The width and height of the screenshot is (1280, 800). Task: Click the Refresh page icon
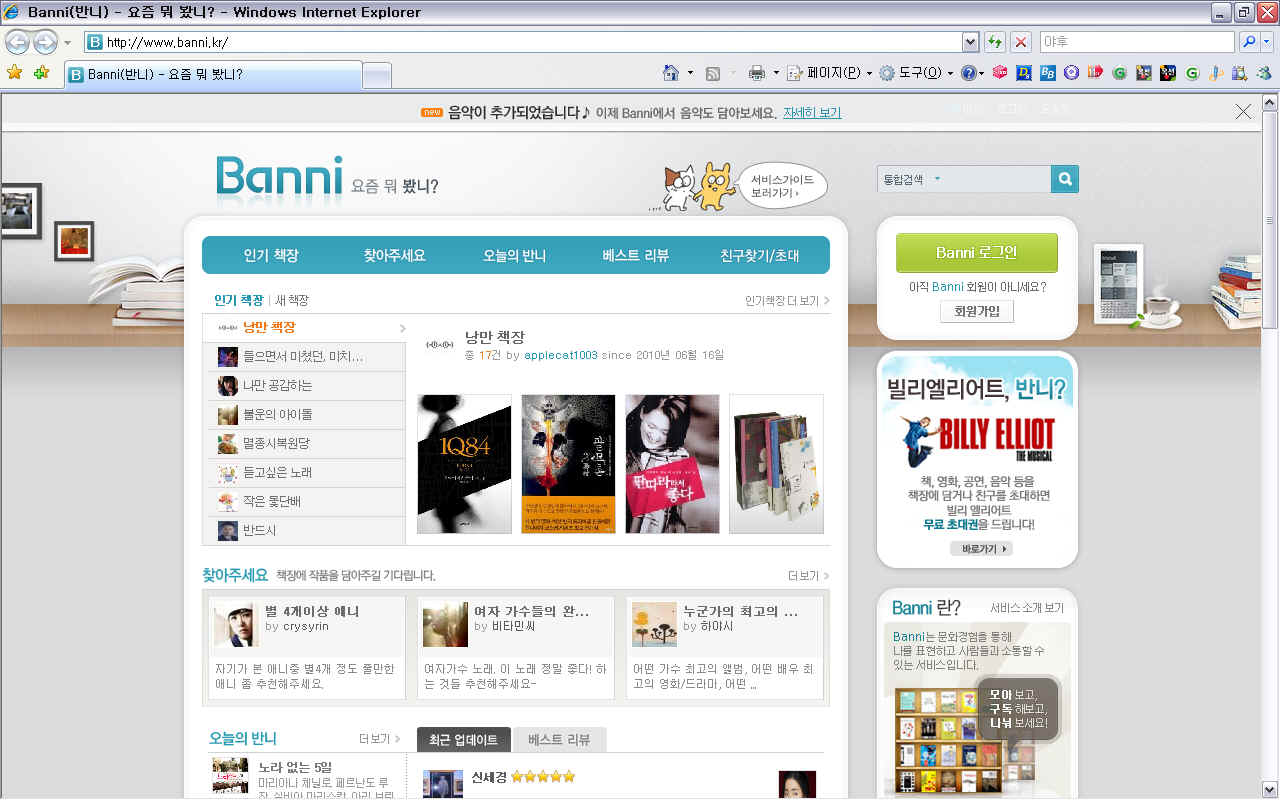pos(995,42)
